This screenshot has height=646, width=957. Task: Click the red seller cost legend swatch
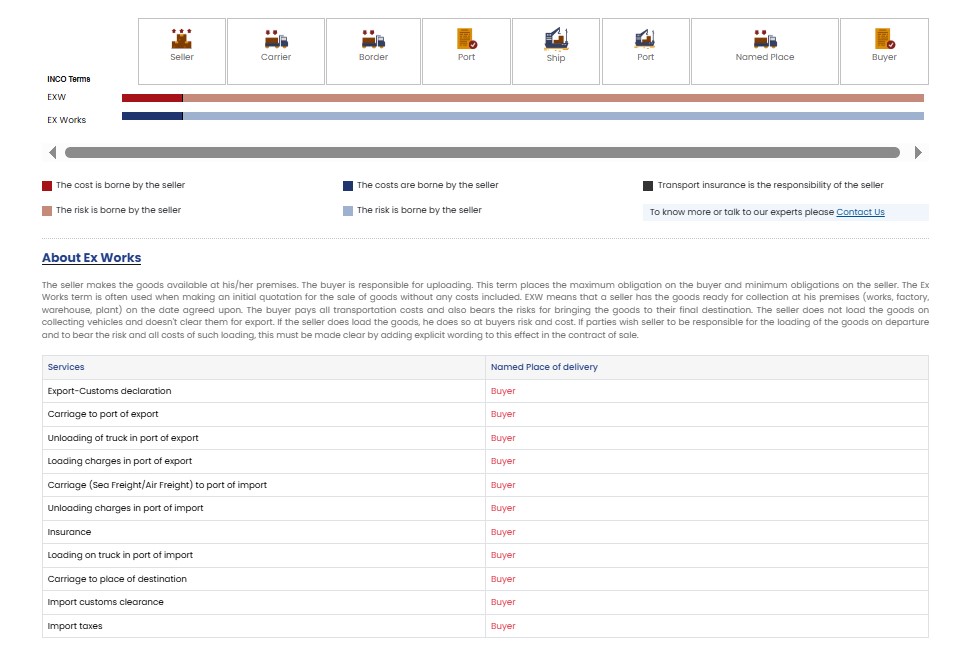[47, 186]
